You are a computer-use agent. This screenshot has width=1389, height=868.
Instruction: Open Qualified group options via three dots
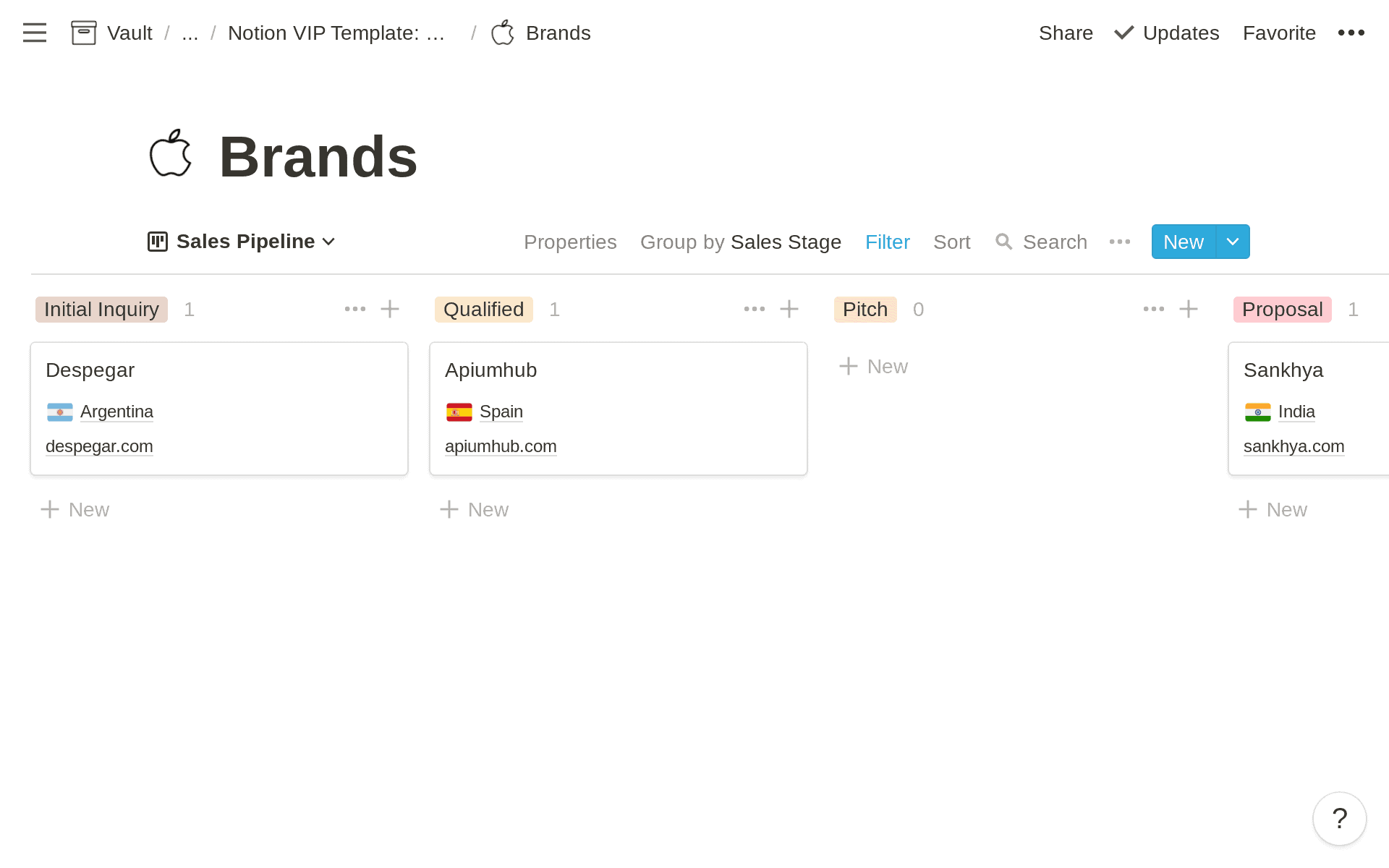click(755, 309)
